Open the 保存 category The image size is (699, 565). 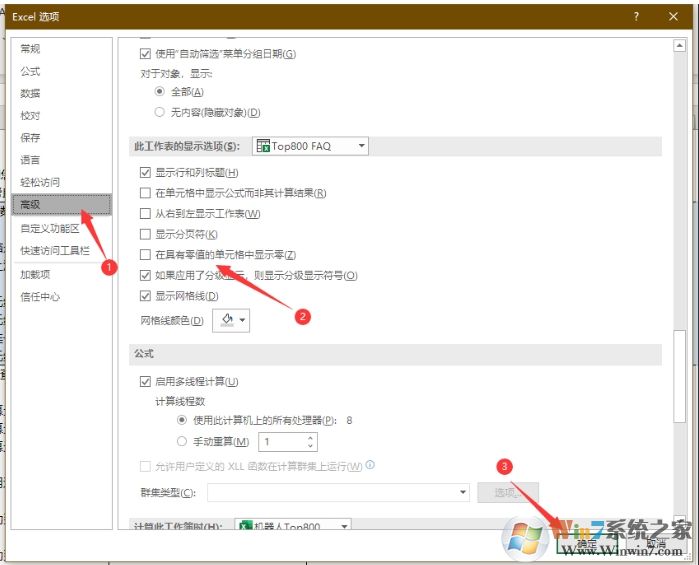point(30,137)
